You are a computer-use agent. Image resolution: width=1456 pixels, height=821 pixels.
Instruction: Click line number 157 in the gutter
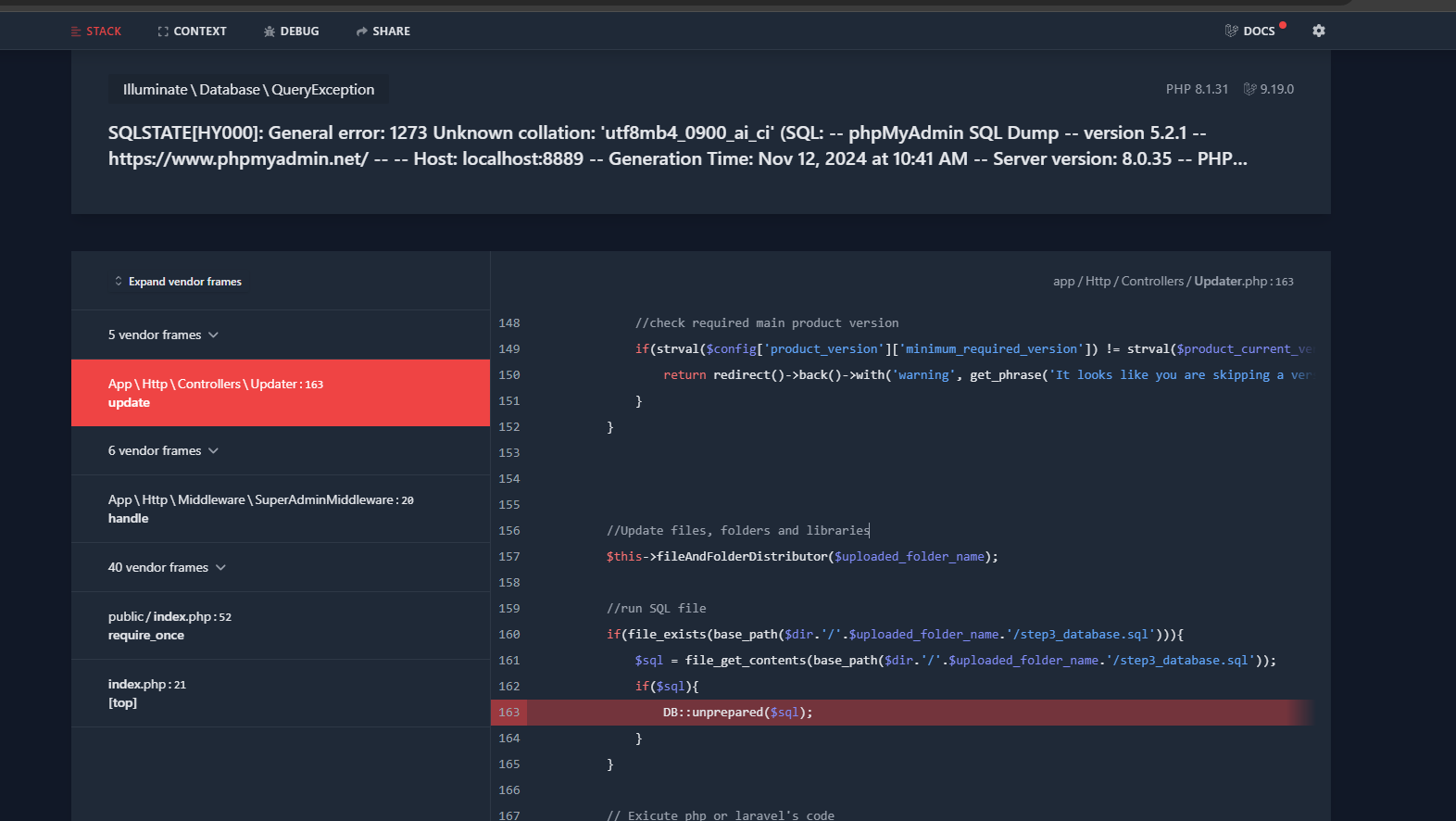pyautogui.click(x=508, y=556)
